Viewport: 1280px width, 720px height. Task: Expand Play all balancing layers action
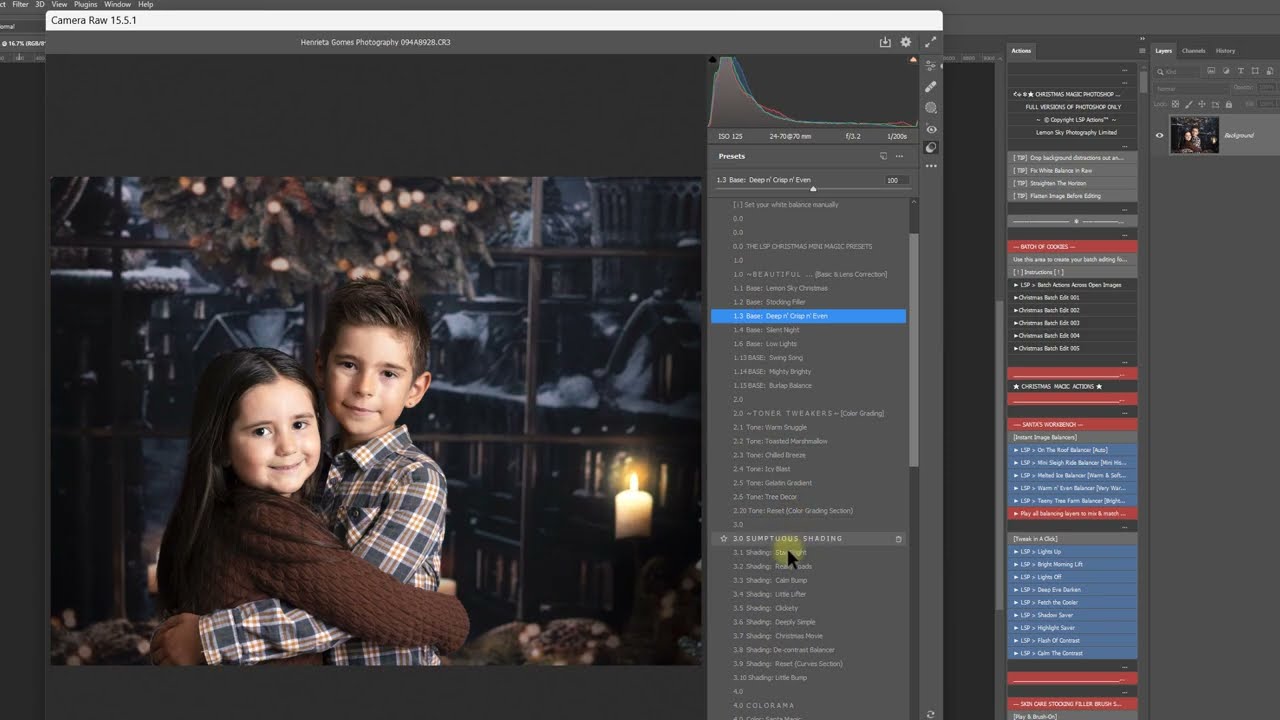coord(1016,513)
